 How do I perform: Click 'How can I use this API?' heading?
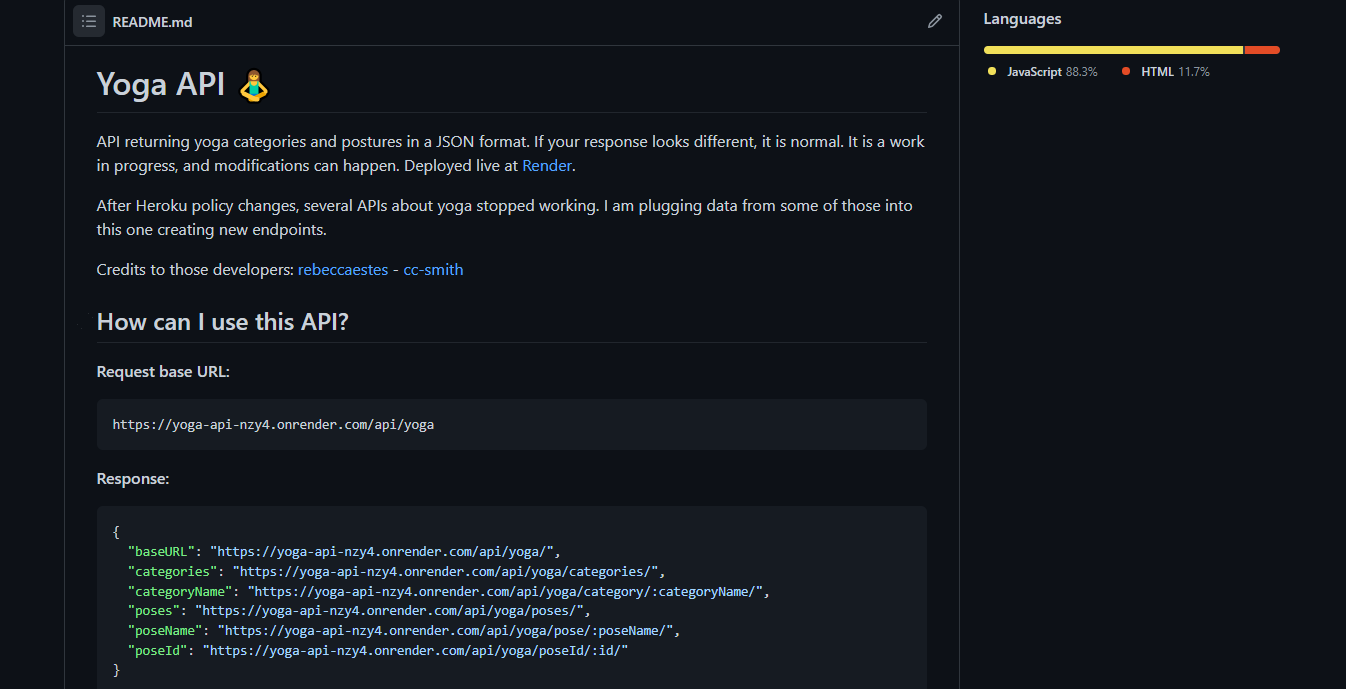[x=222, y=322]
